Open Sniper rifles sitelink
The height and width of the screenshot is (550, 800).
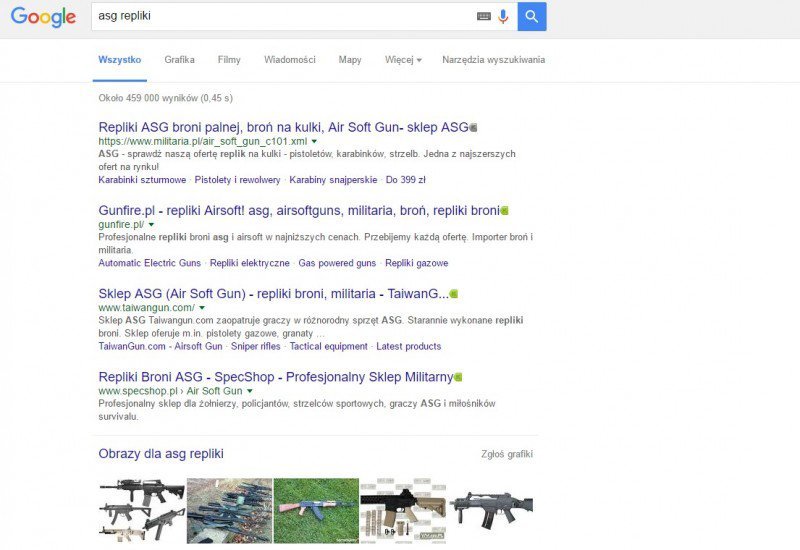(256, 346)
